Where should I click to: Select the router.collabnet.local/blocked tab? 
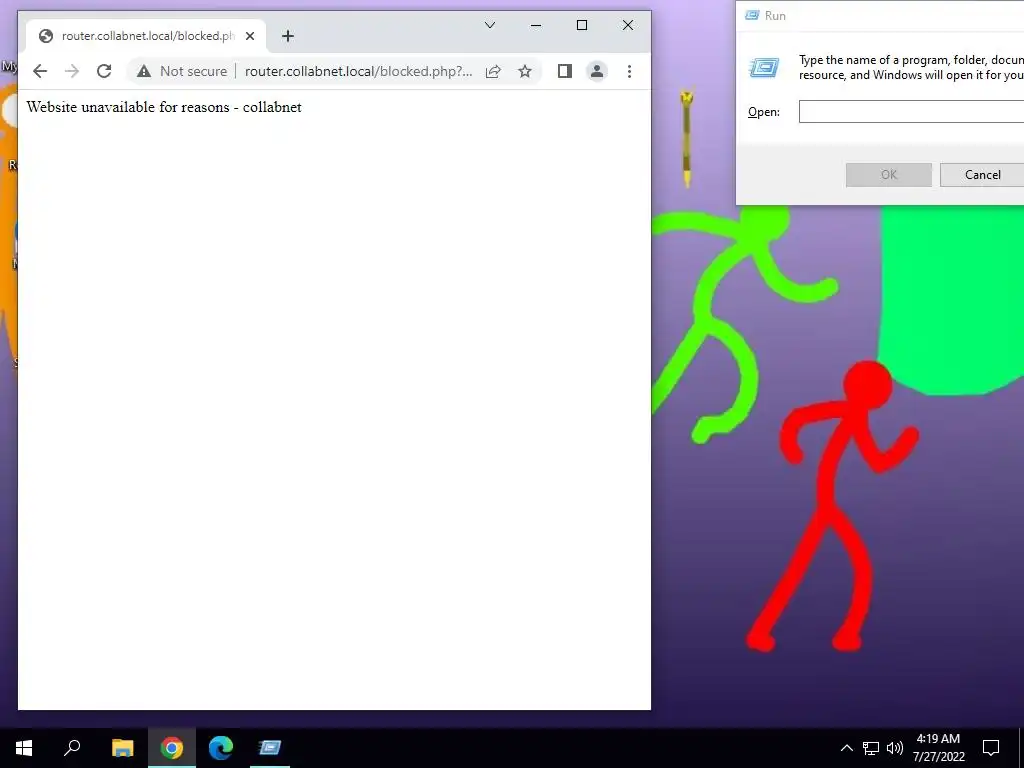point(146,36)
